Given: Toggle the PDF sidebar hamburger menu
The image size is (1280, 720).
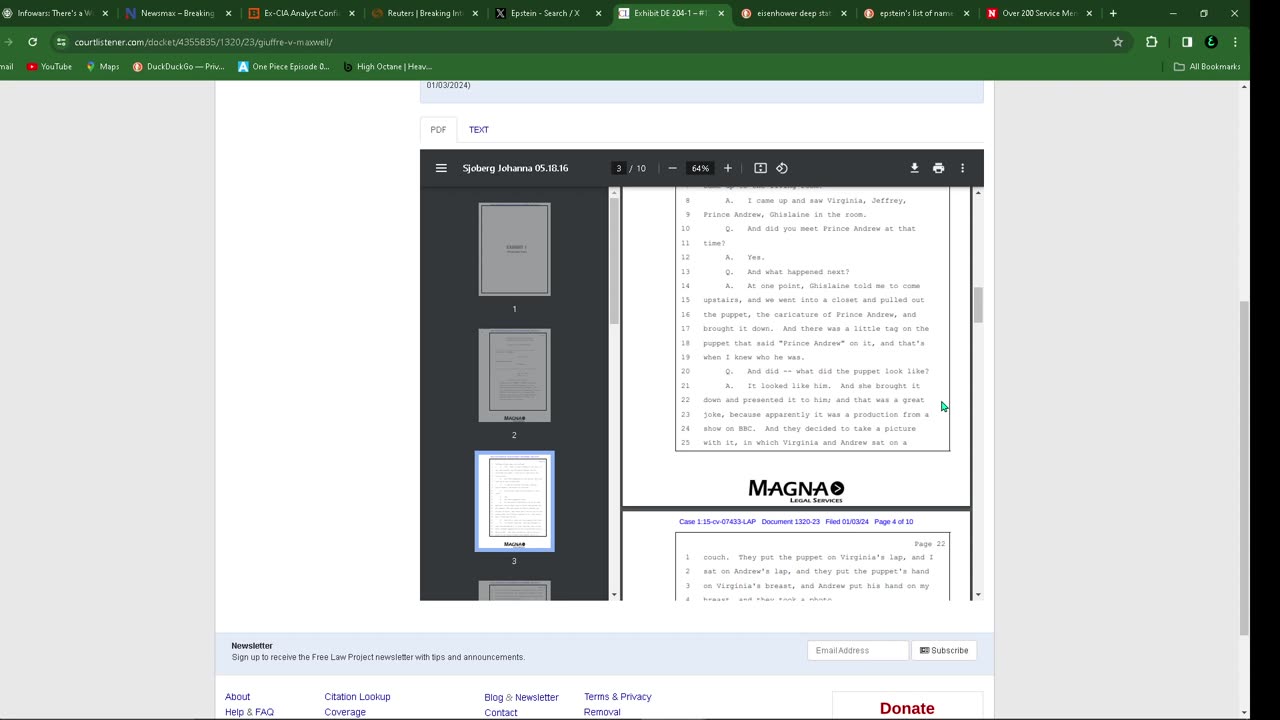Looking at the screenshot, I should click(441, 168).
